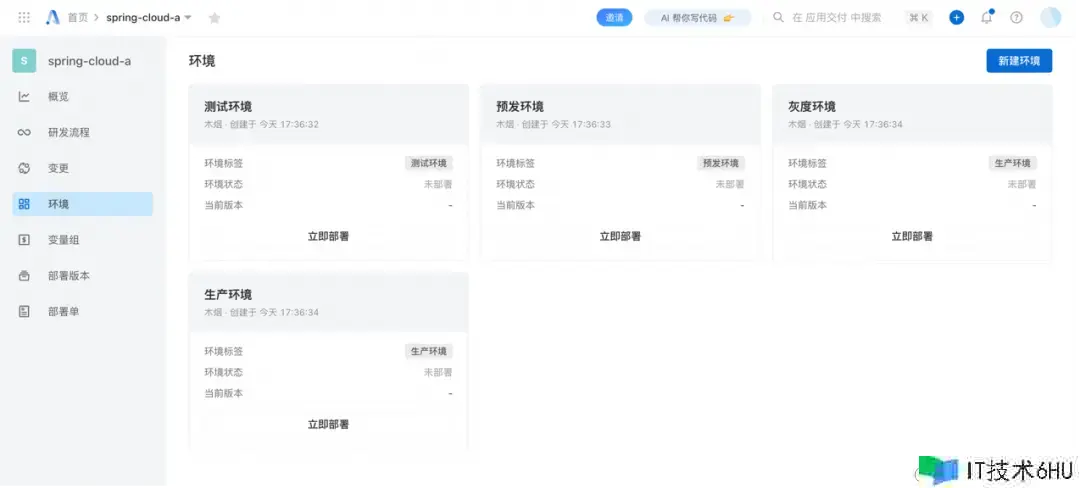Click the 首页 breadcrumb link
Screen dimensions: 1080x489
click(x=77, y=18)
